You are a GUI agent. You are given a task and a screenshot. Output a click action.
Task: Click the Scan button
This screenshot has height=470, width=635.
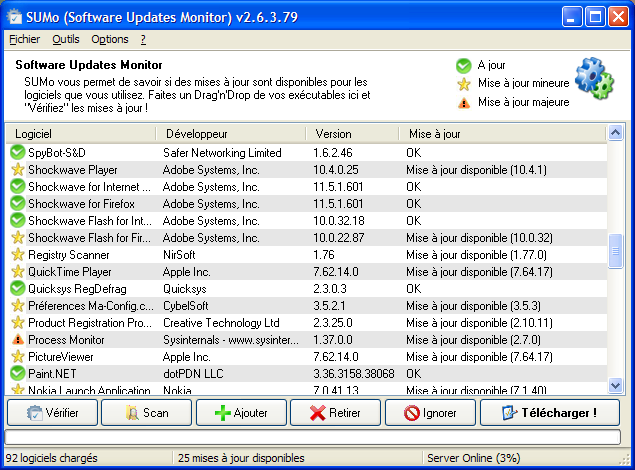pos(147,413)
